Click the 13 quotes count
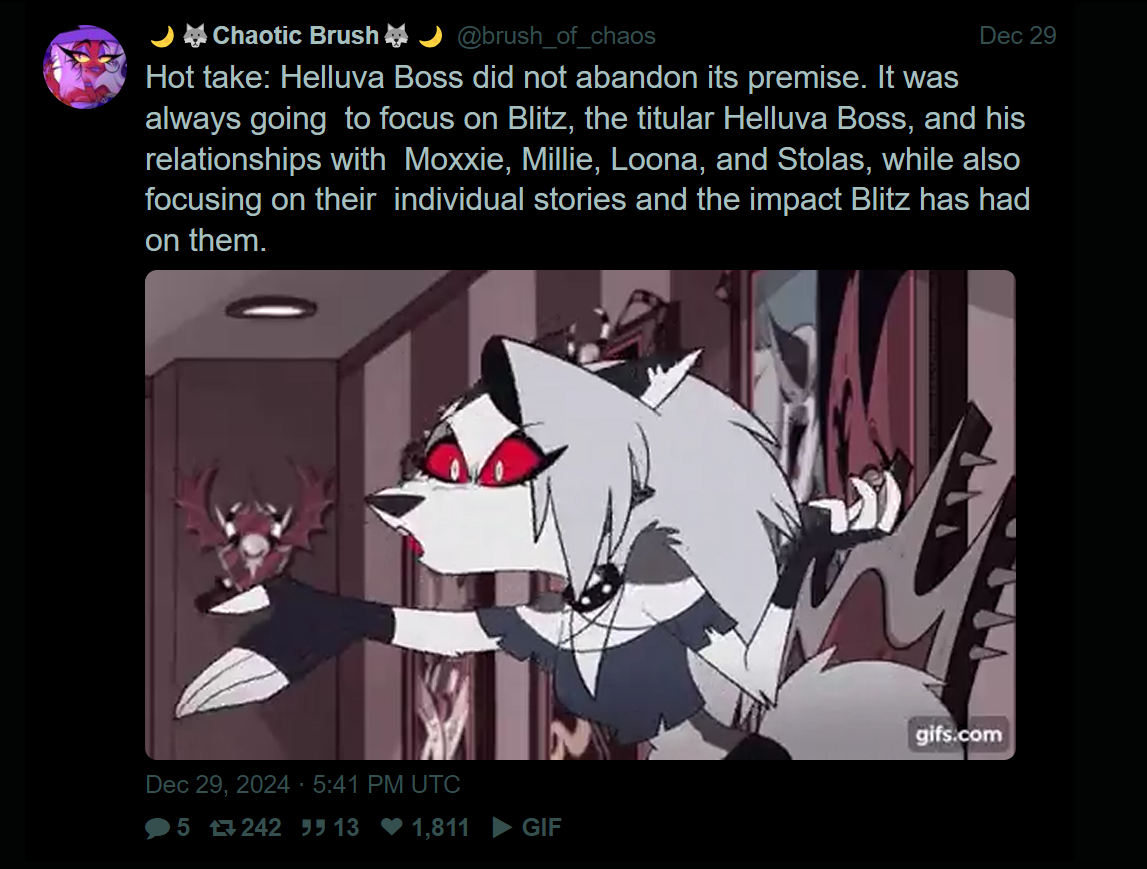The height and width of the screenshot is (869, 1147). 346,827
